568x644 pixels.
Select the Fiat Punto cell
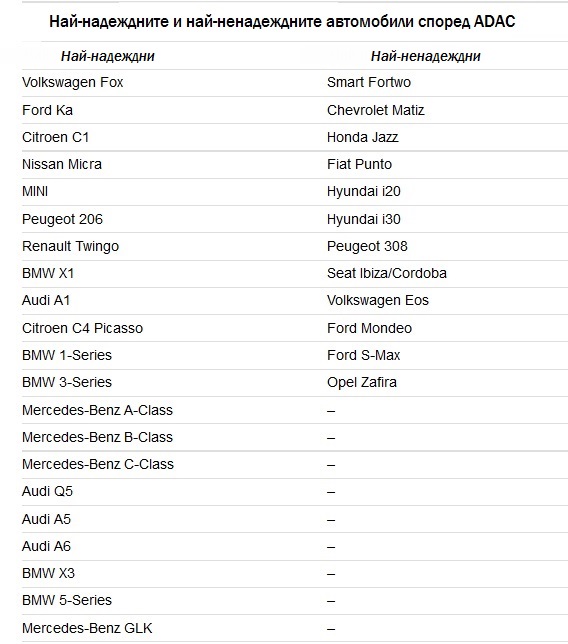pyautogui.click(x=359, y=164)
